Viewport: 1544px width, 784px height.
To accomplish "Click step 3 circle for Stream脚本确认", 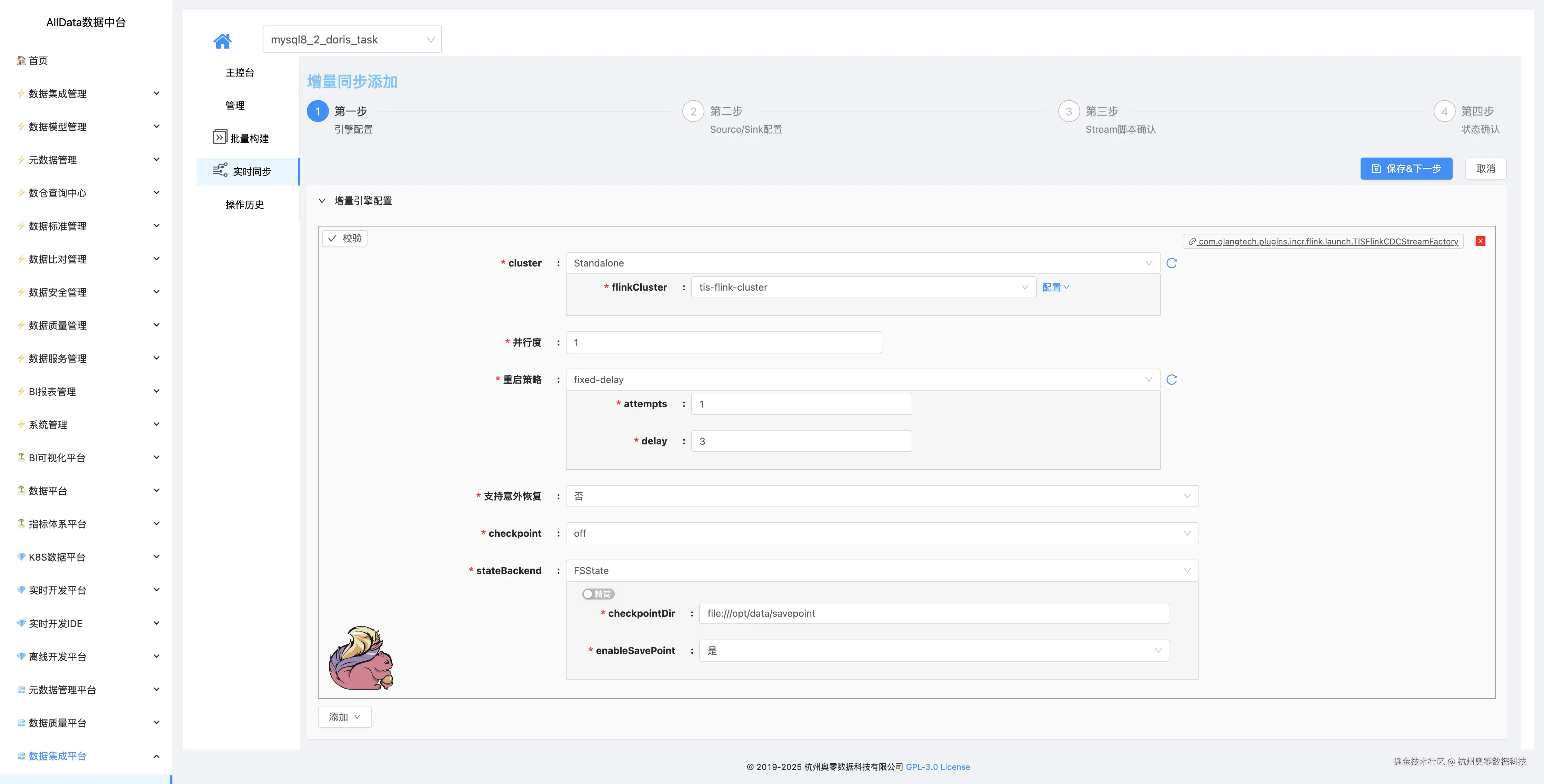I will [1069, 111].
